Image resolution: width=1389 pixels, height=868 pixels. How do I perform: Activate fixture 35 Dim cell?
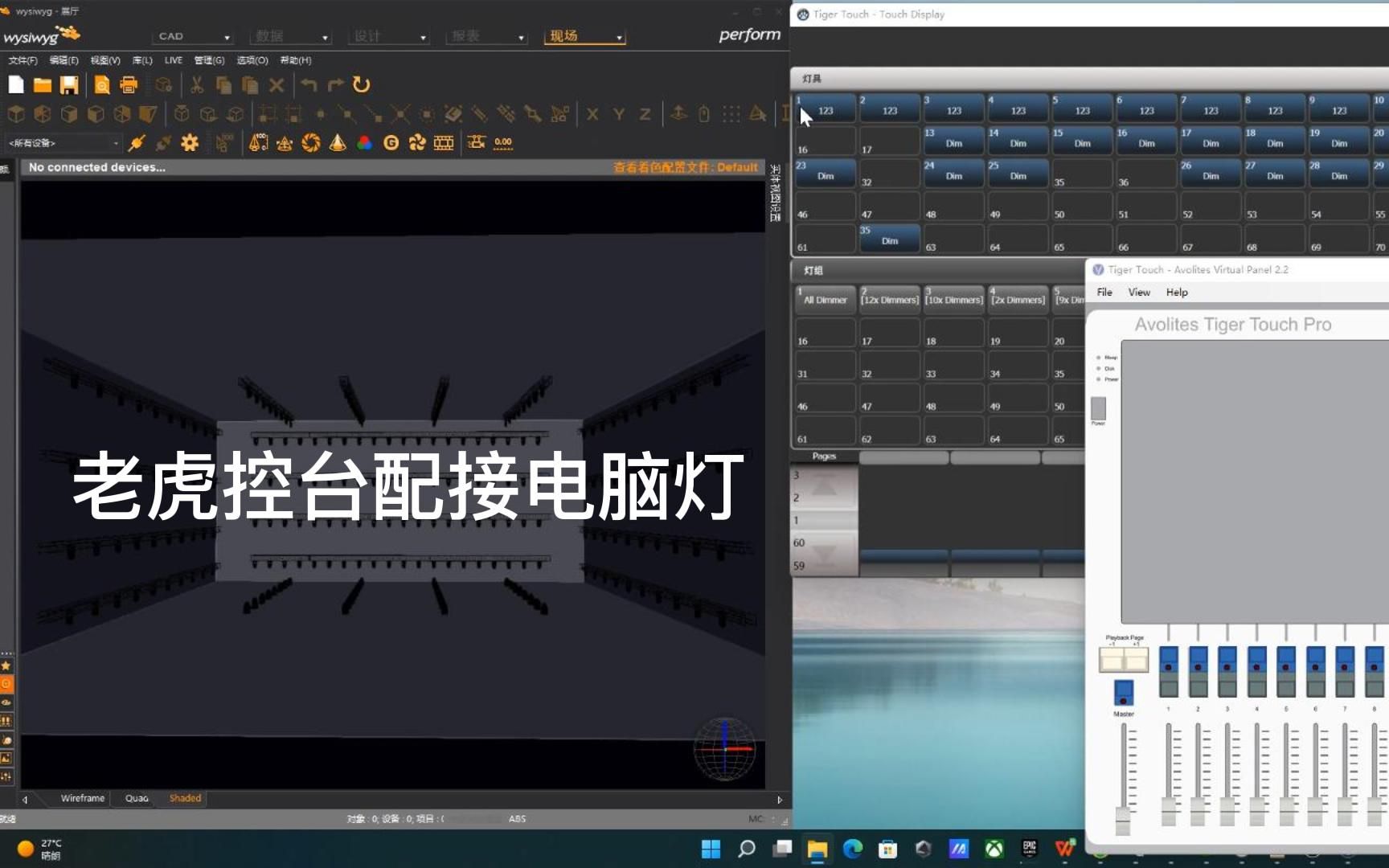pyautogui.click(x=889, y=238)
